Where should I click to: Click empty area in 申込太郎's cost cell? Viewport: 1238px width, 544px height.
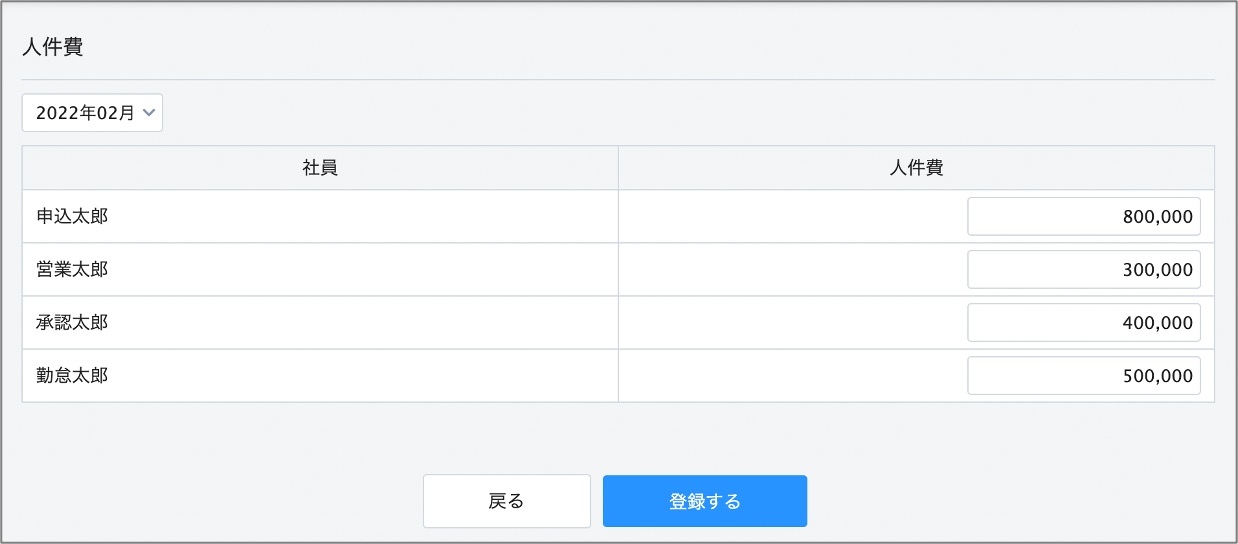pyautogui.click(x=792, y=216)
